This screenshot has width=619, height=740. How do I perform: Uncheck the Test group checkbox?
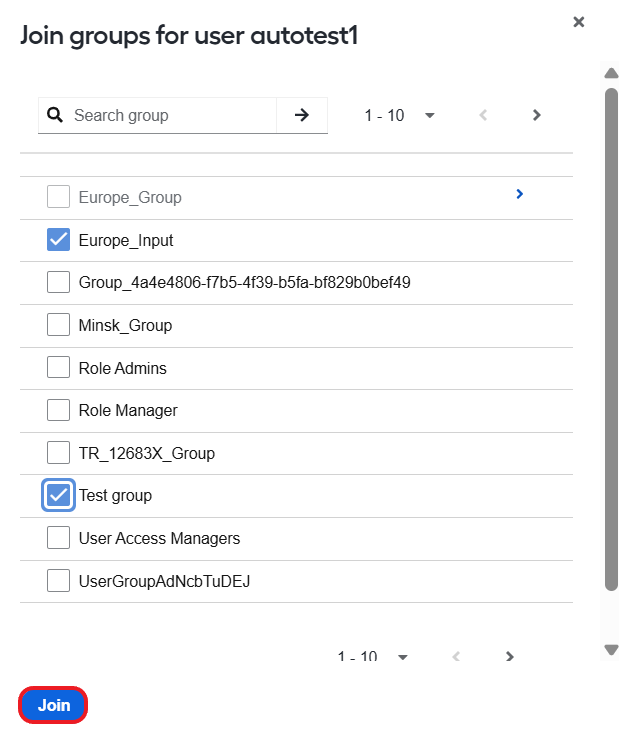coord(59,495)
